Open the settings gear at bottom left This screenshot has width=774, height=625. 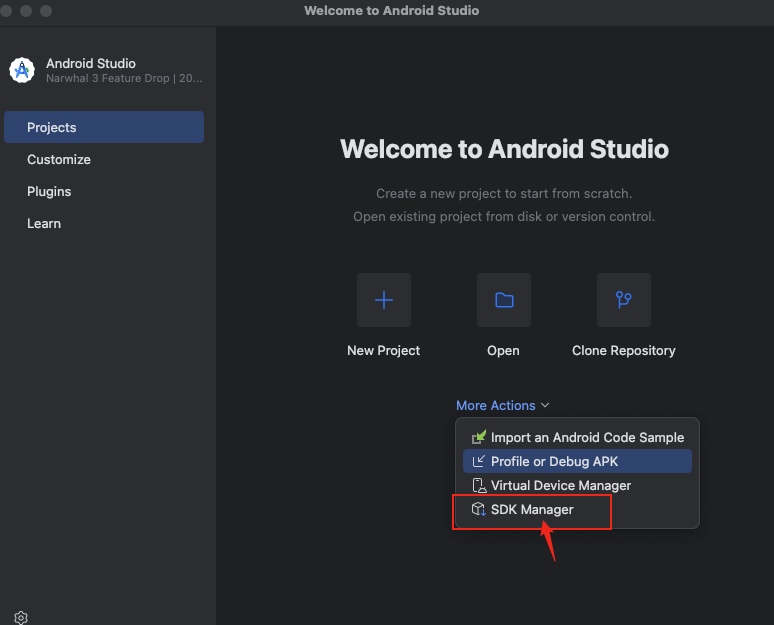click(21, 618)
